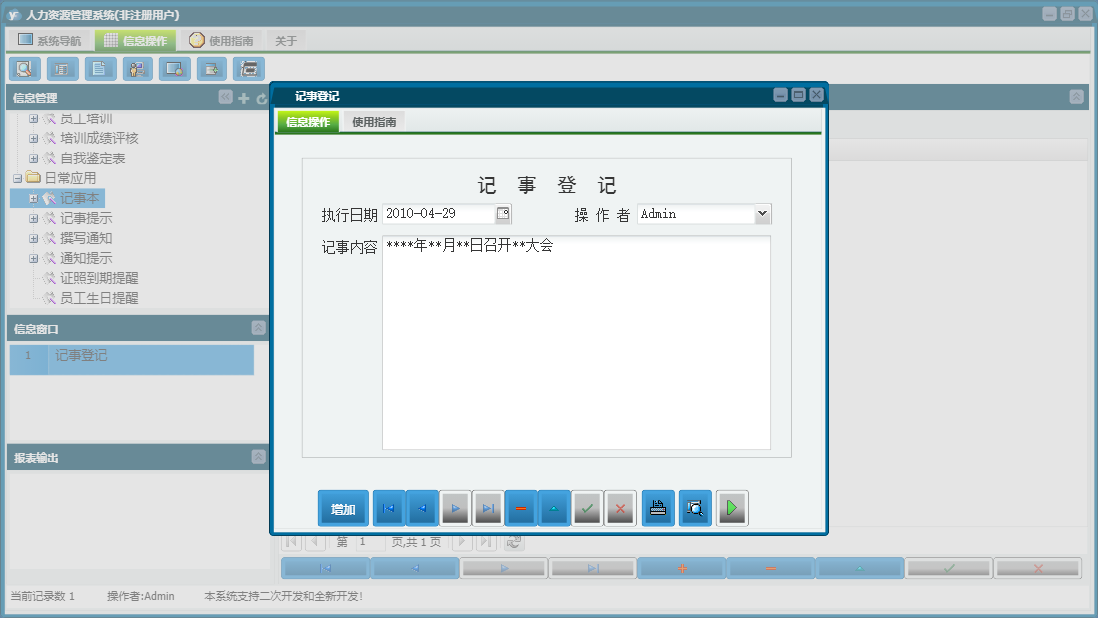Switch to main 信息操作 tab
Image resolution: width=1098 pixels, height=618 pixels.
[136, 41]
